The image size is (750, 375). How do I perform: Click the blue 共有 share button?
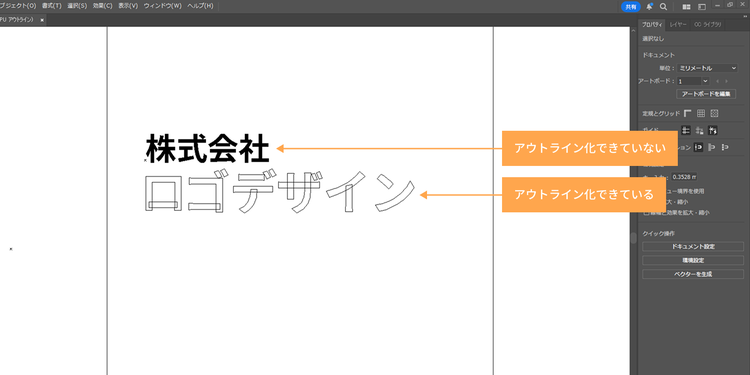631,7
